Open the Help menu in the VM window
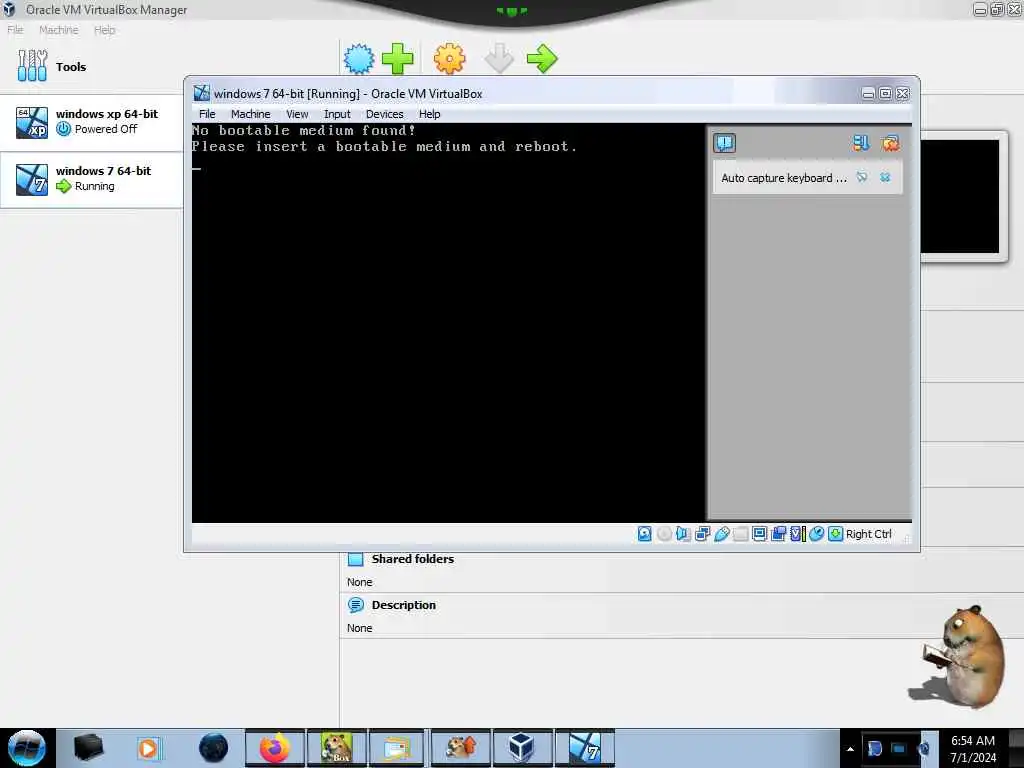This screenshot has height=768, width=1024. 430,114
